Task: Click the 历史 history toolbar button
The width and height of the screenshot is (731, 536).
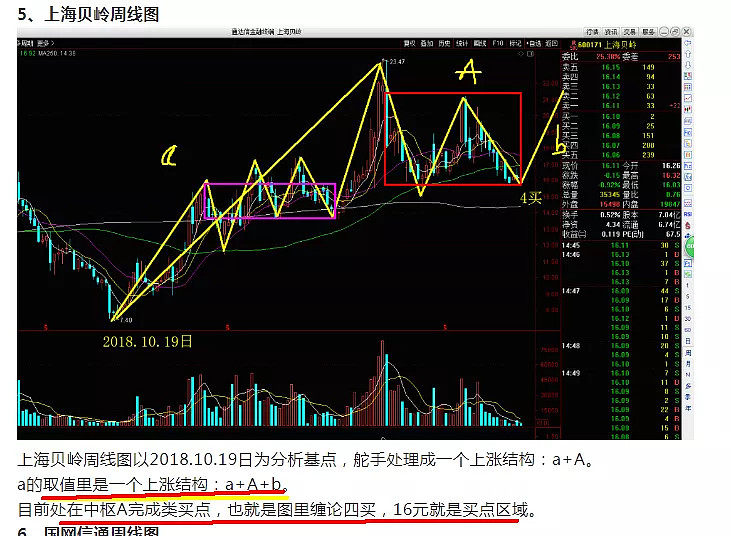Action: (444, 43)
